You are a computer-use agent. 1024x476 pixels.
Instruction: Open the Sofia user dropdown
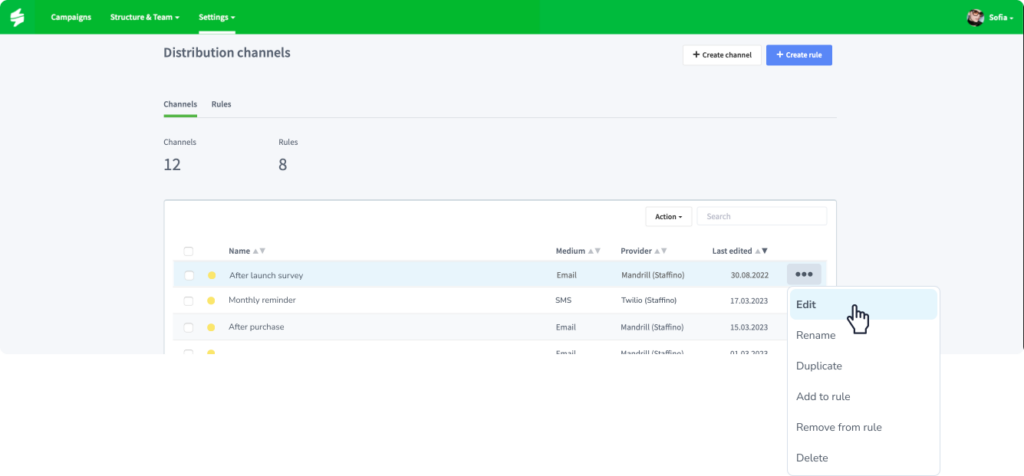(x=1001, y=18)
